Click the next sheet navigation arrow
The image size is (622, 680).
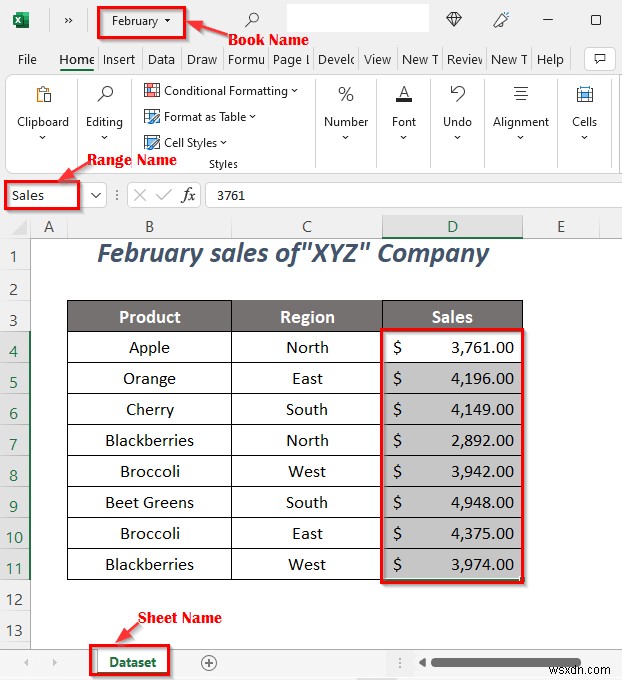tap(54, 662)
